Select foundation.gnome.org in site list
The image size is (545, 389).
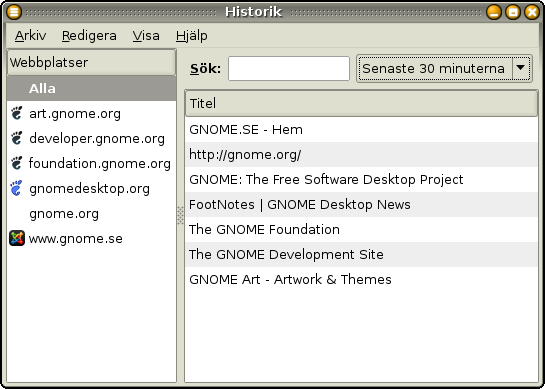[92, 164]
